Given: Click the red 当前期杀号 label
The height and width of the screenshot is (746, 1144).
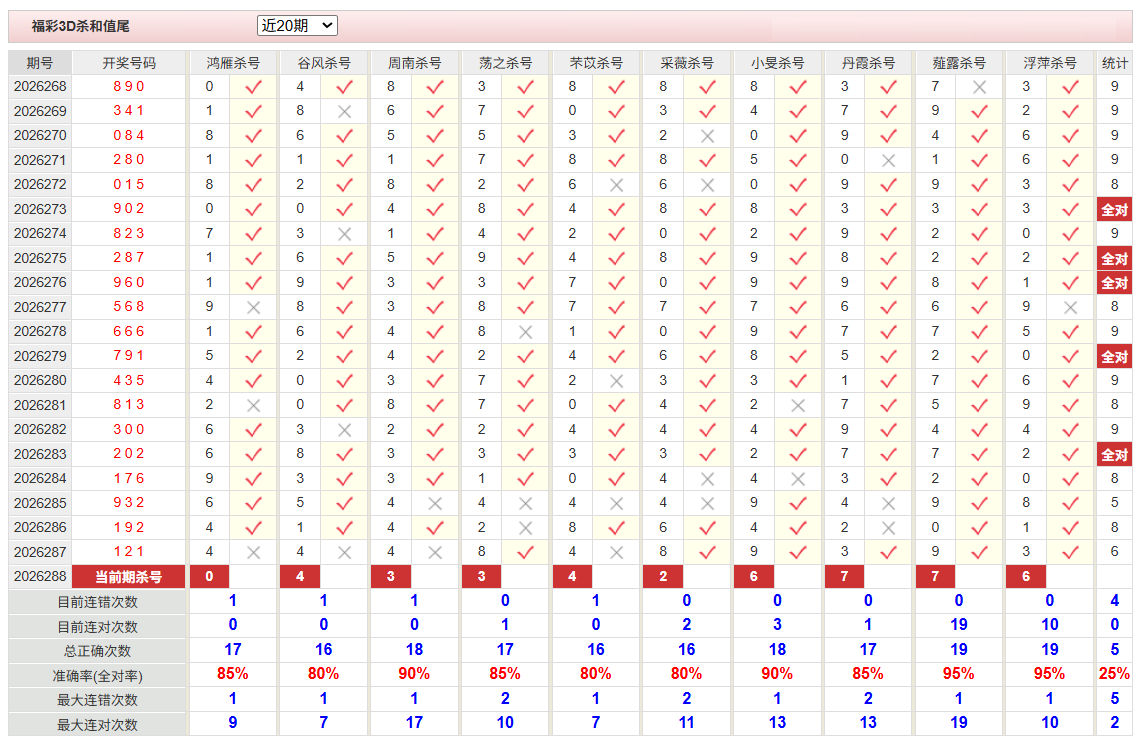Looking at the screenshot, I should 128,577.
